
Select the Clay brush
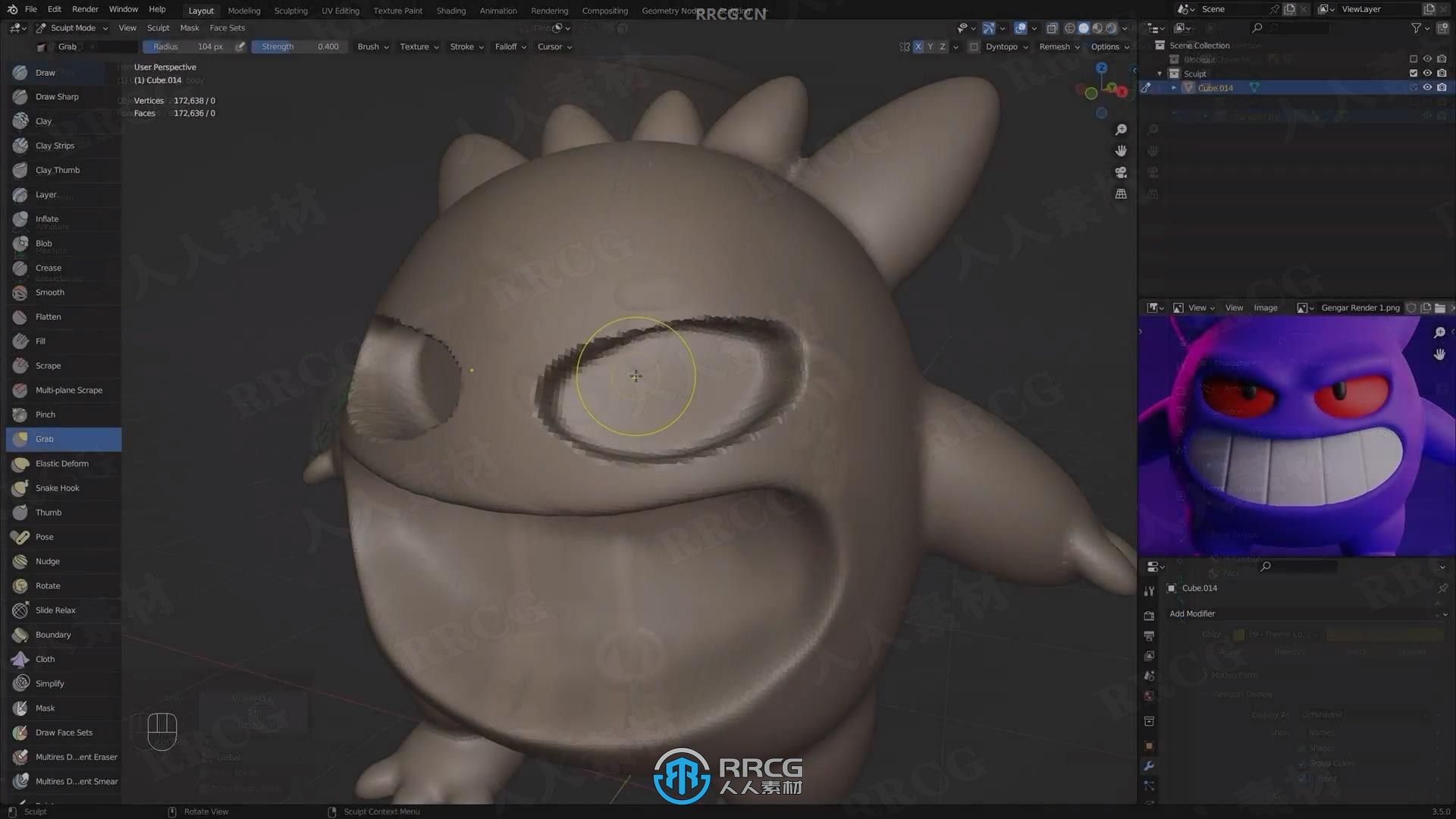[64, 121]
